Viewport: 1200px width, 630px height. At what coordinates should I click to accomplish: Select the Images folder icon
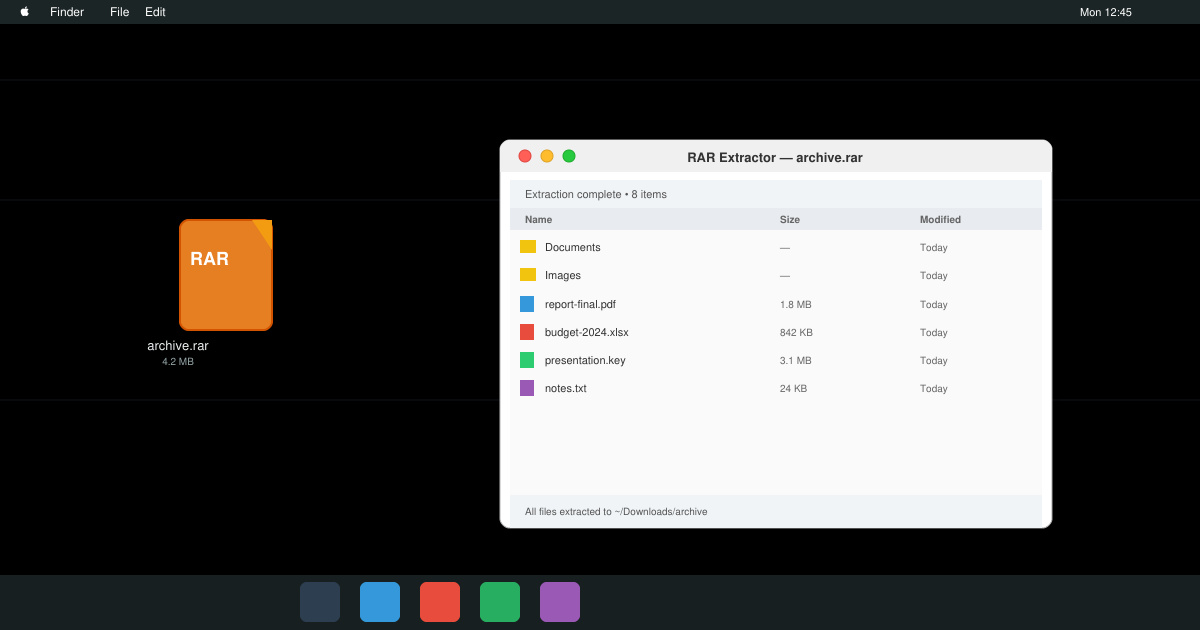(527, 275)
